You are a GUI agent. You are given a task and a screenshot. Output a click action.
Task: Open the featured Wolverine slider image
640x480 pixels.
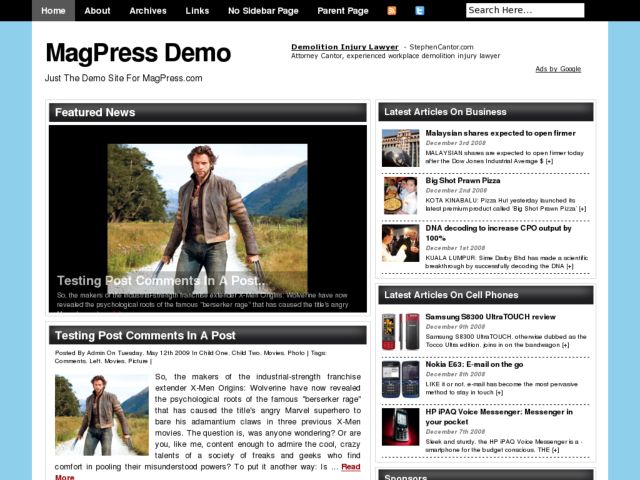point(207,218)
